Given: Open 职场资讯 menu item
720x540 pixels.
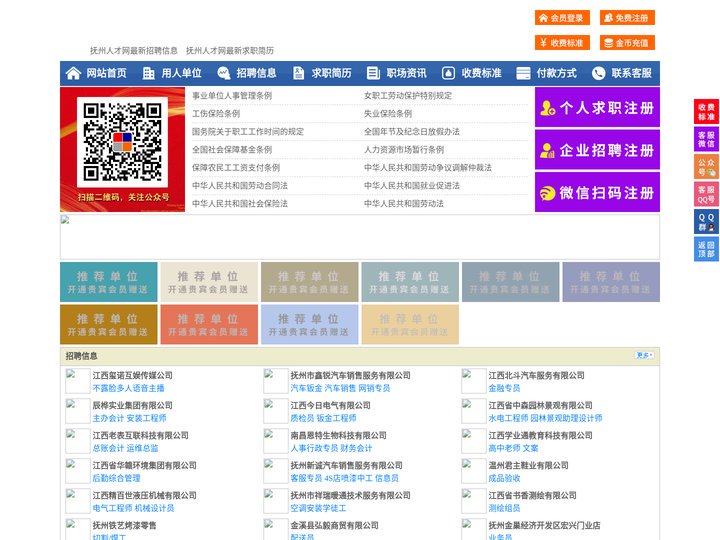Looking at the screenshot, I should click(x=406, y=73).
